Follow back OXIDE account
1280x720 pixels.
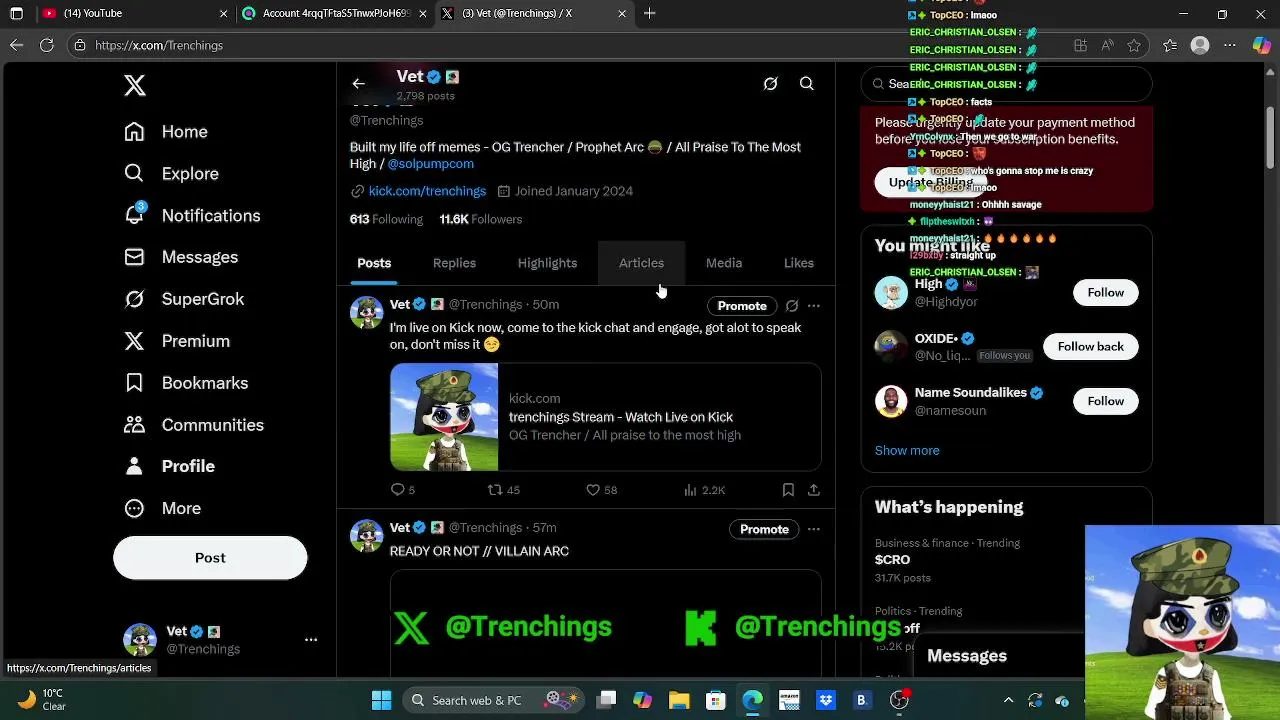(1090, 346)
